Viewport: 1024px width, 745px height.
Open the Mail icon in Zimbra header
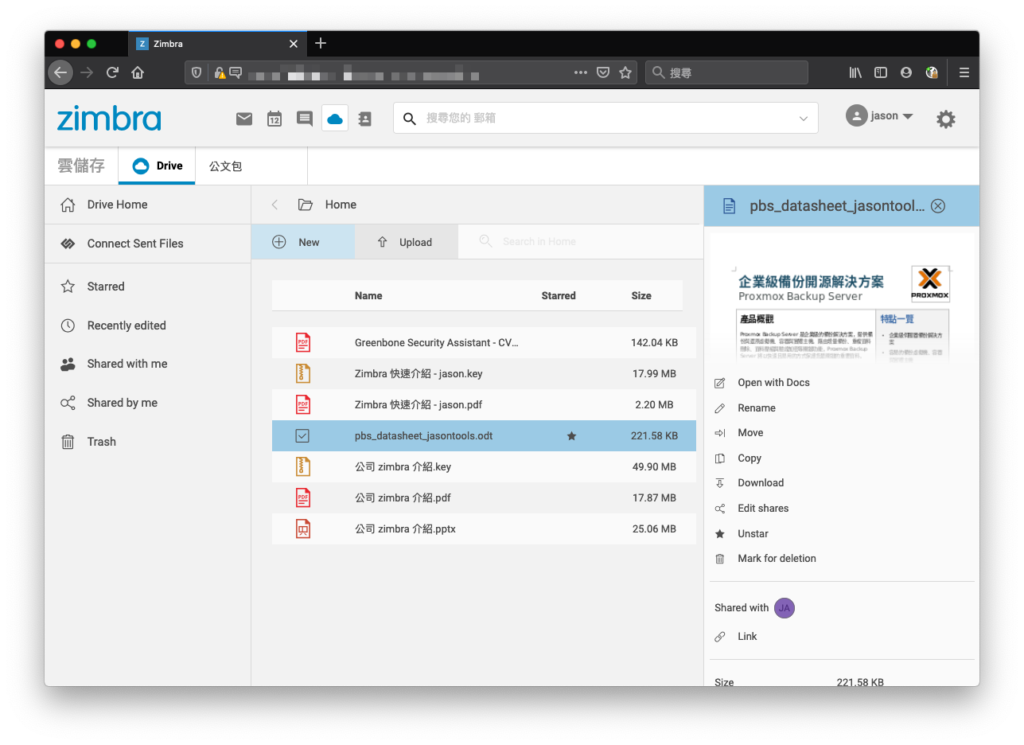click(x=244, y=119)
